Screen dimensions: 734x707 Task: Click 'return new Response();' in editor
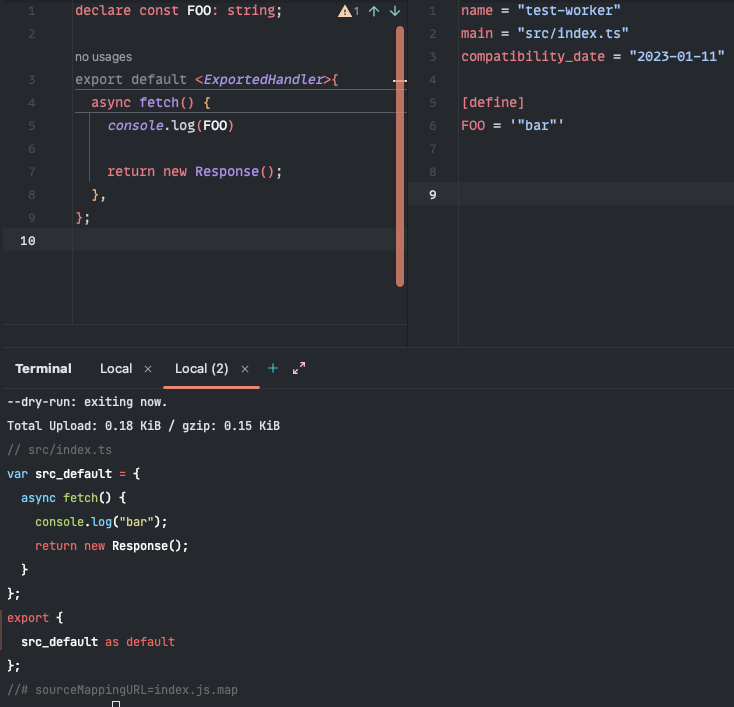click(194, 171)
